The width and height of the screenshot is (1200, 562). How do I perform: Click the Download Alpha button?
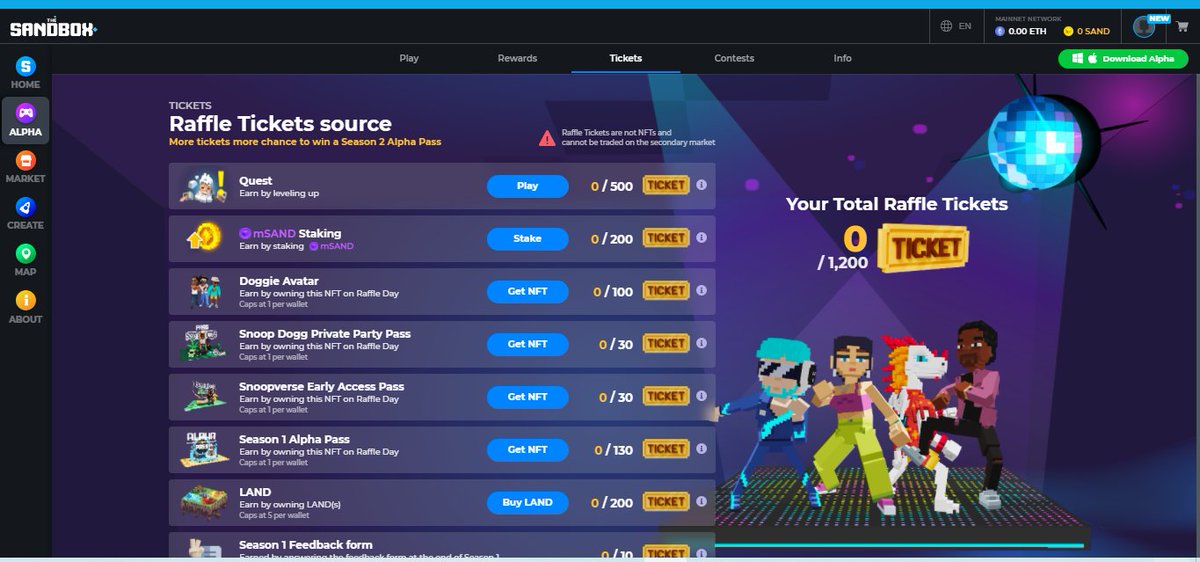1123,59
